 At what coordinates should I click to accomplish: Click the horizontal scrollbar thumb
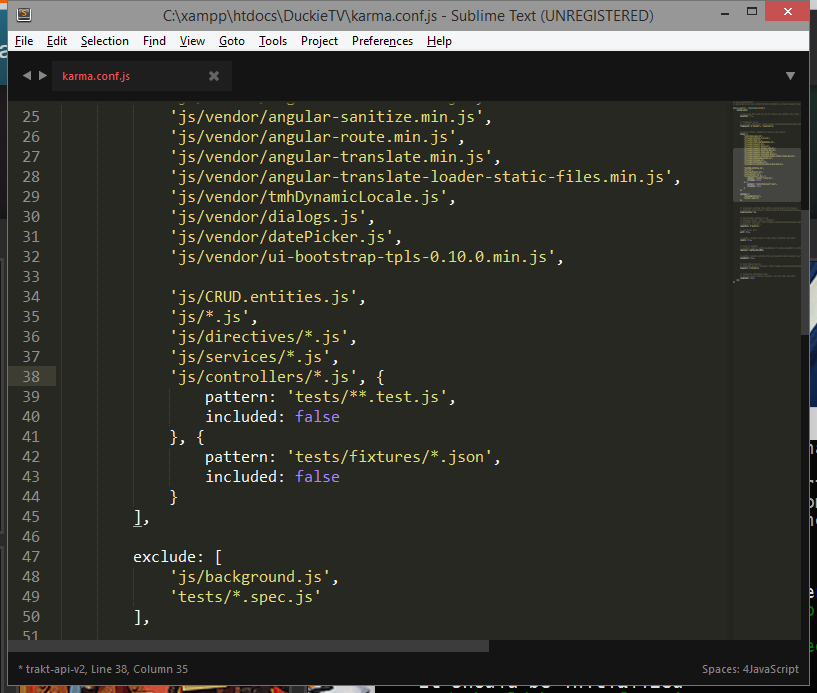[249, 646]
